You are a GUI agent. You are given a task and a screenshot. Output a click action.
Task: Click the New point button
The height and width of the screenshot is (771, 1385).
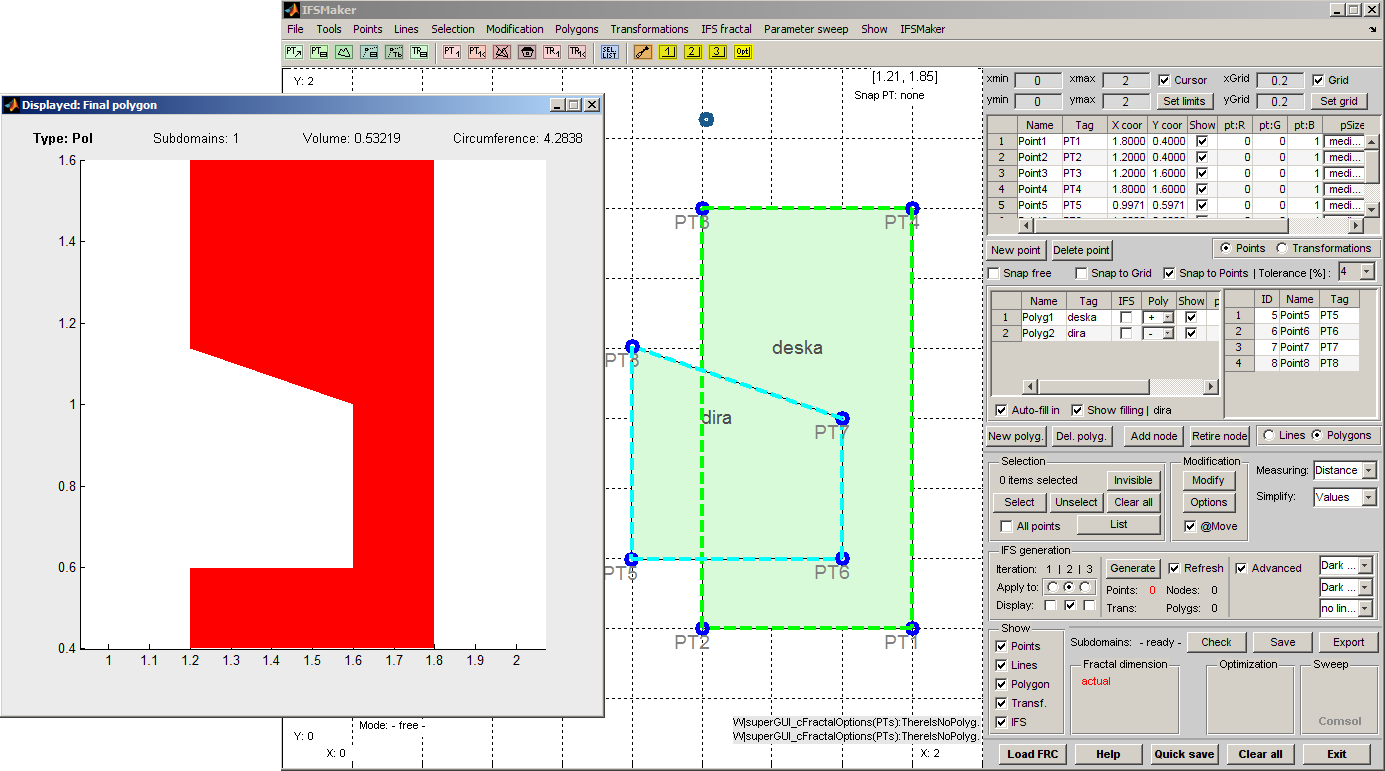coord(1015,250)
